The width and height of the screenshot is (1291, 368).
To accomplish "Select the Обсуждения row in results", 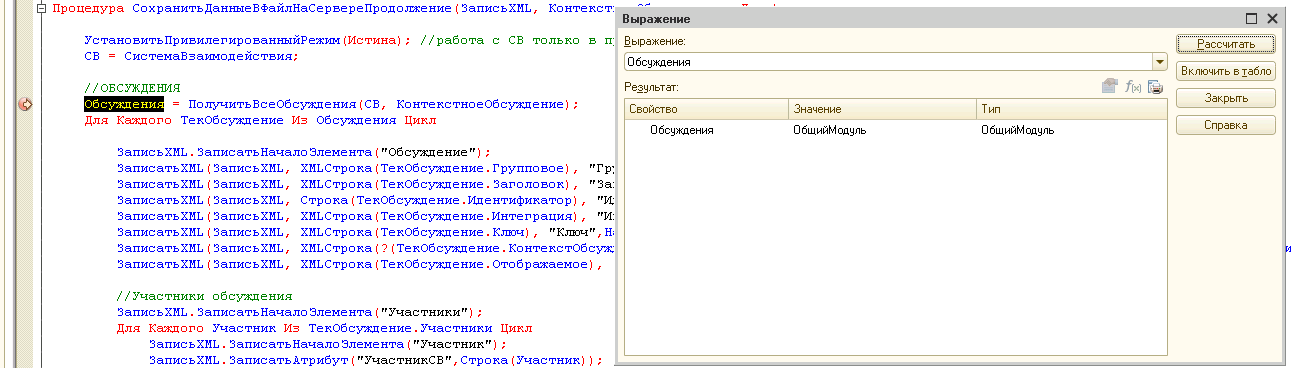I will tap(894, 130).
